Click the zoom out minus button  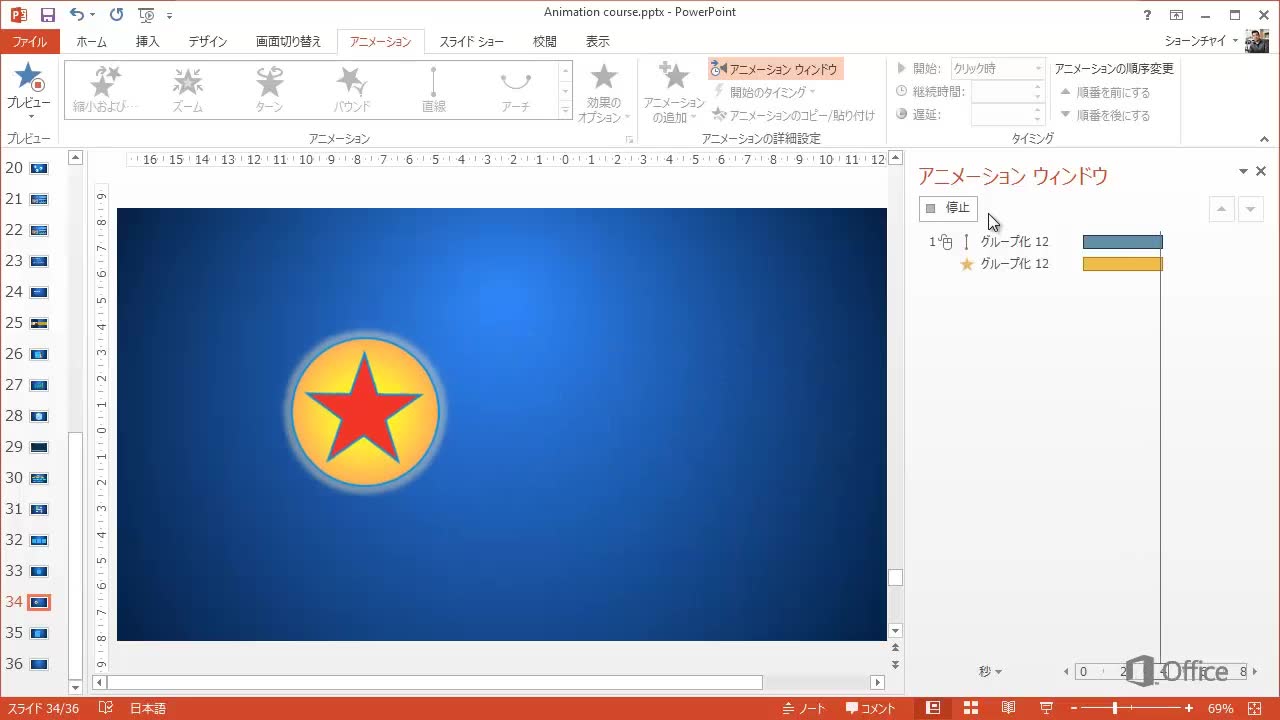point(1075,708)
